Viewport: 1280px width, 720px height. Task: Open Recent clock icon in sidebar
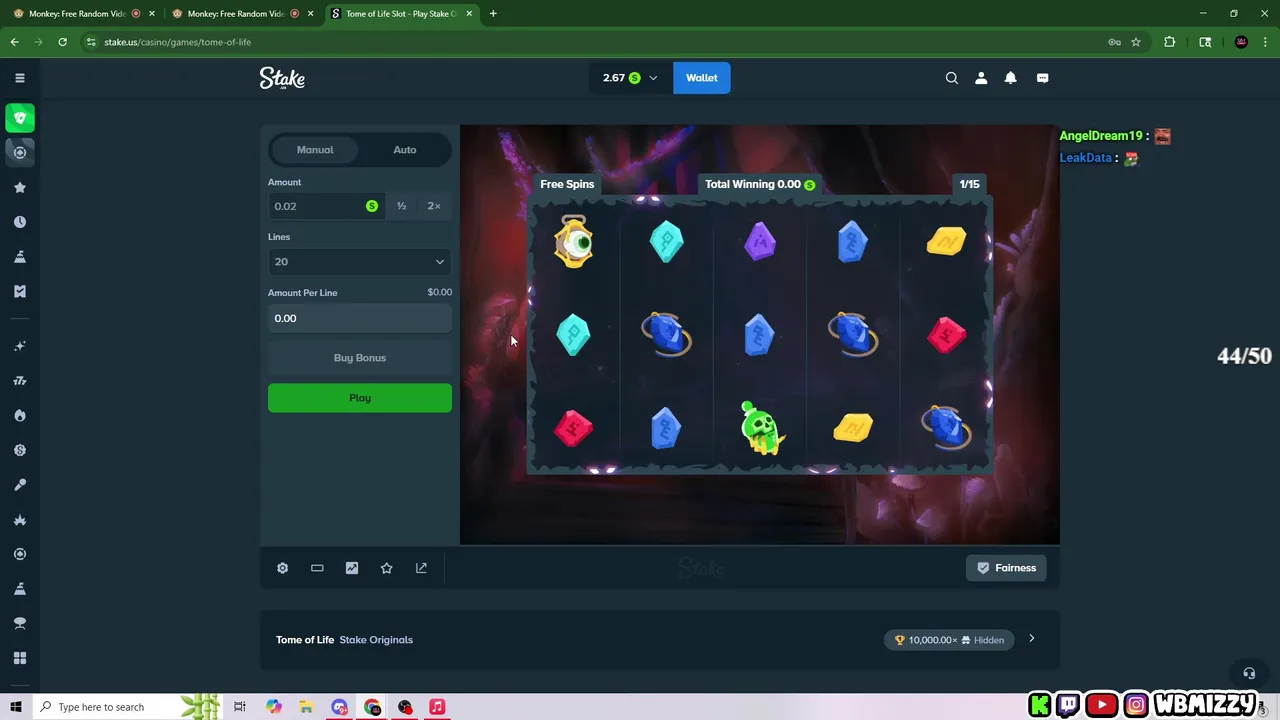tap(20, 222)
